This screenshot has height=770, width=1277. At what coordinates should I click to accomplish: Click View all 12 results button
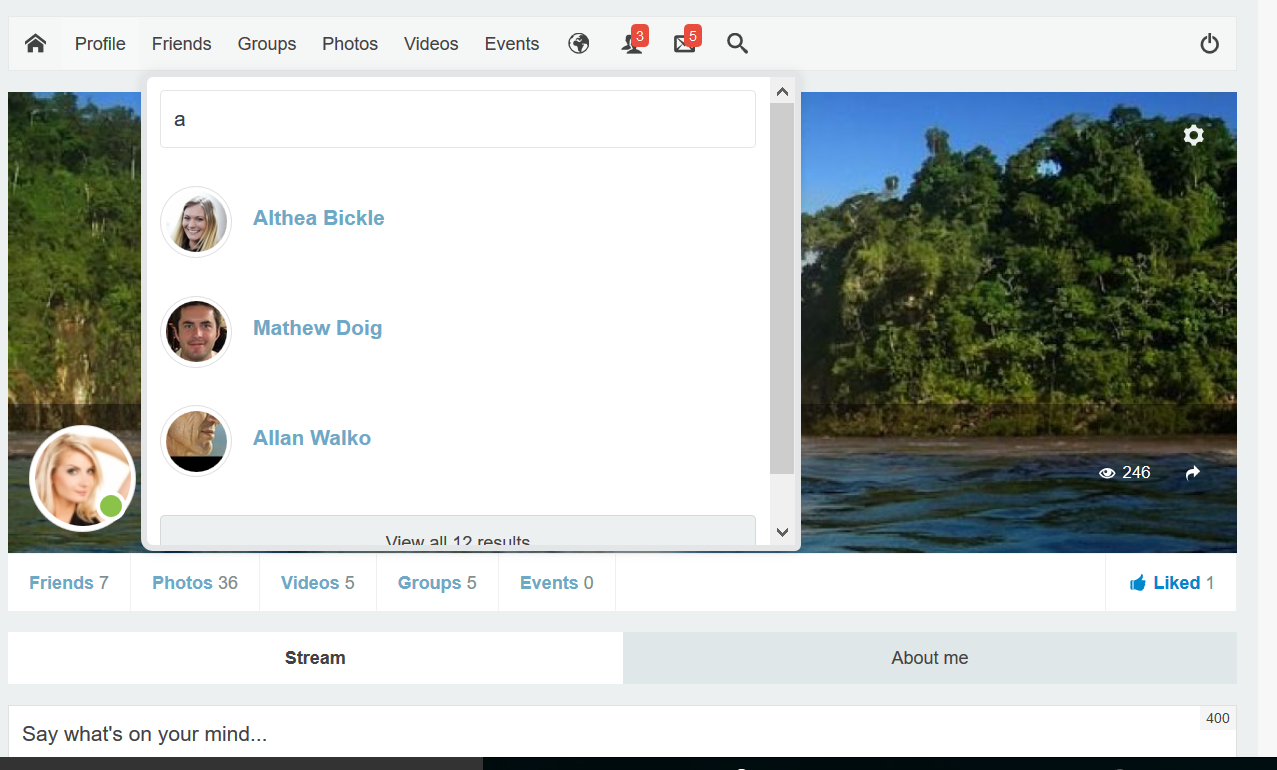457,534
